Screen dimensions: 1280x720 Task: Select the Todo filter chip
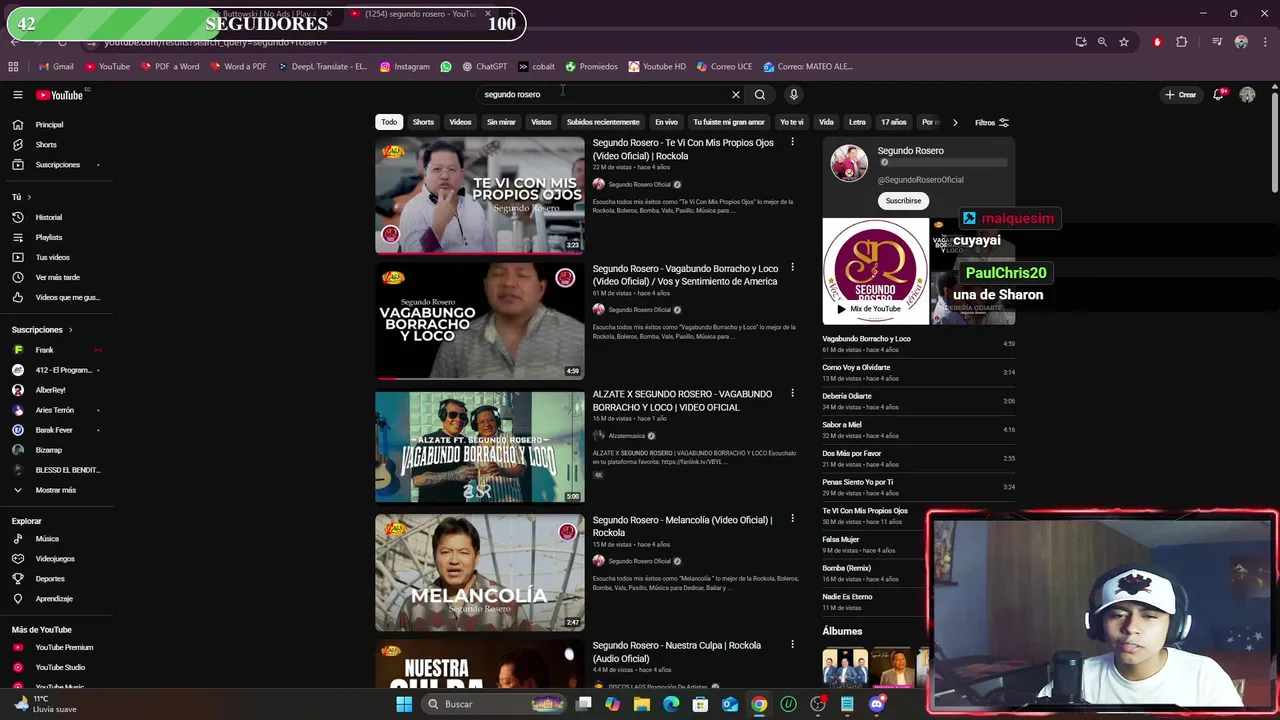click(x=389, y=122)
